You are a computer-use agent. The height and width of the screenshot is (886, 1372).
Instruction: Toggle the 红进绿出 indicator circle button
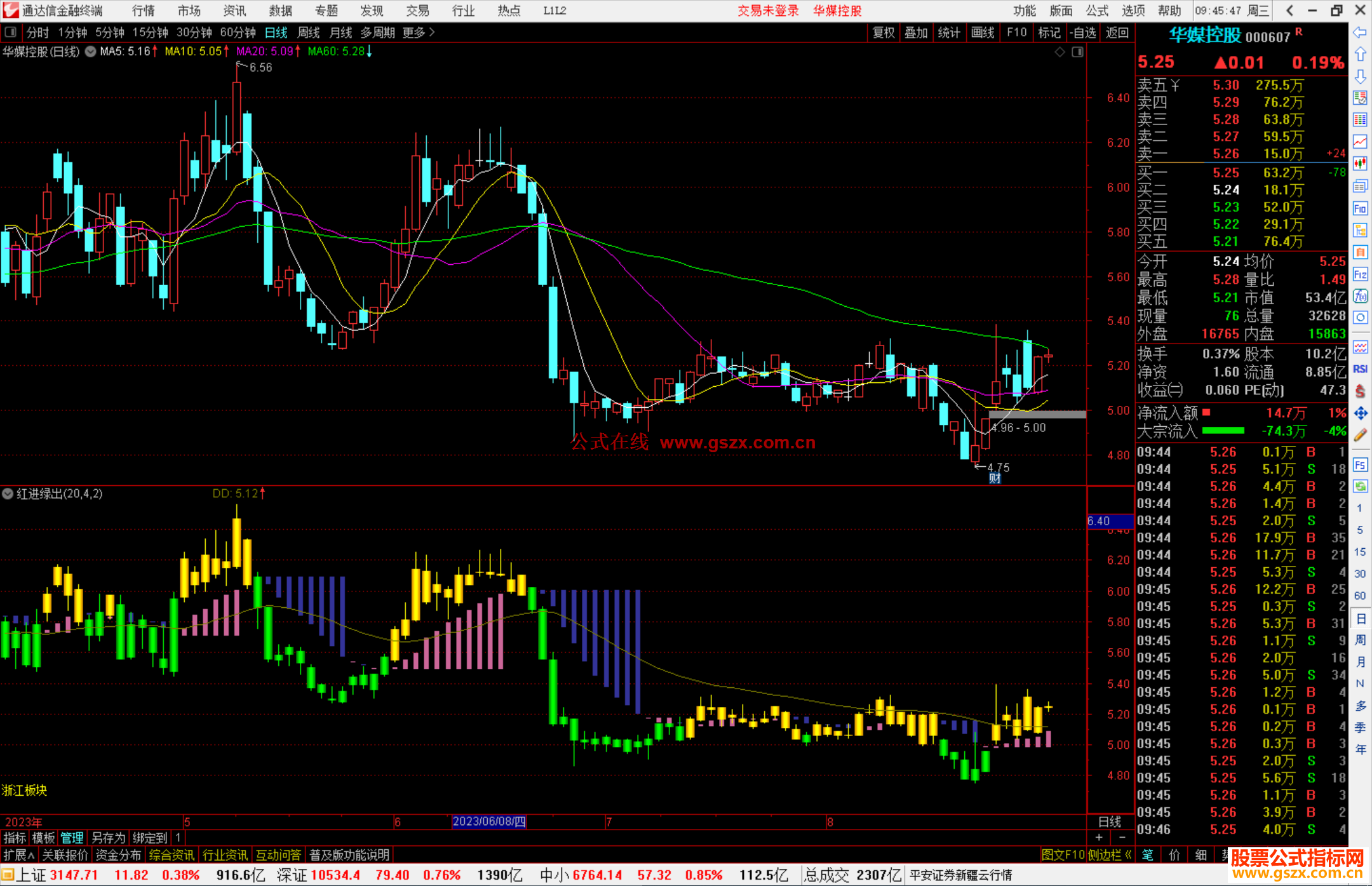coord(8,493)
